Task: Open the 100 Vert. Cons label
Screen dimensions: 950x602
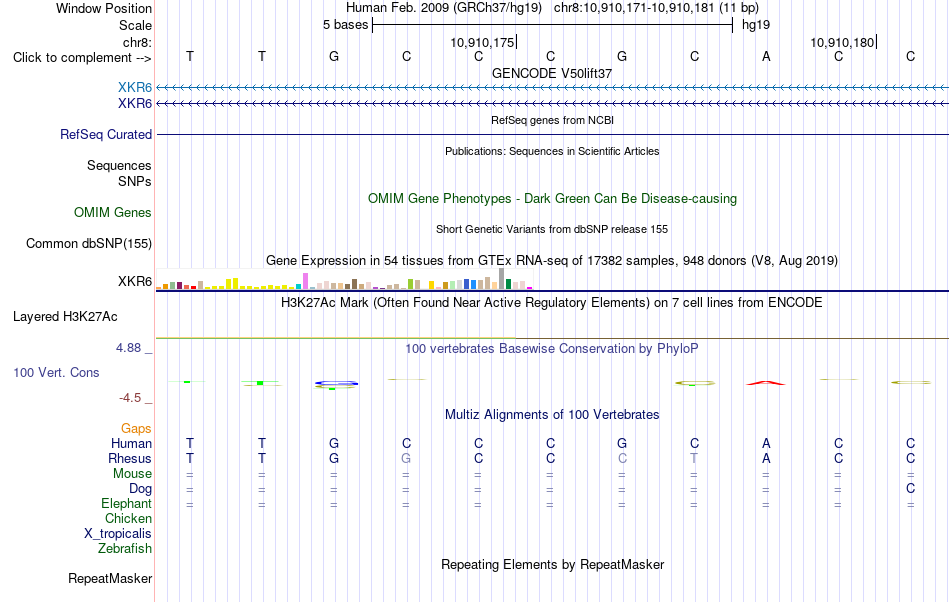Action: 56,372
